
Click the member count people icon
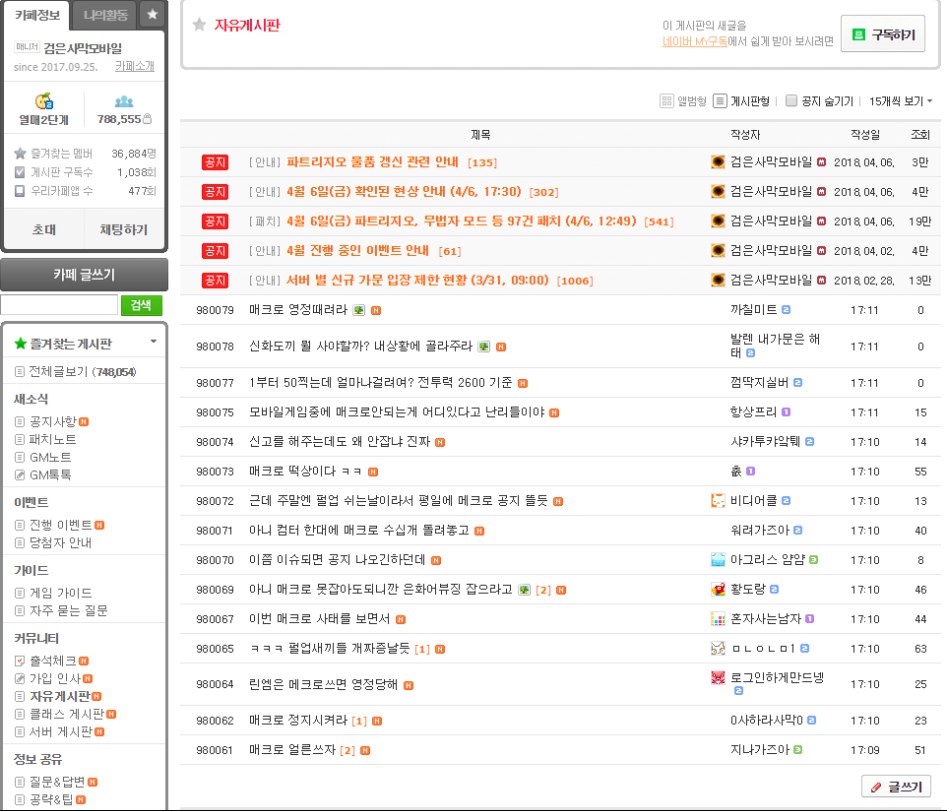[x=124, y=101]
